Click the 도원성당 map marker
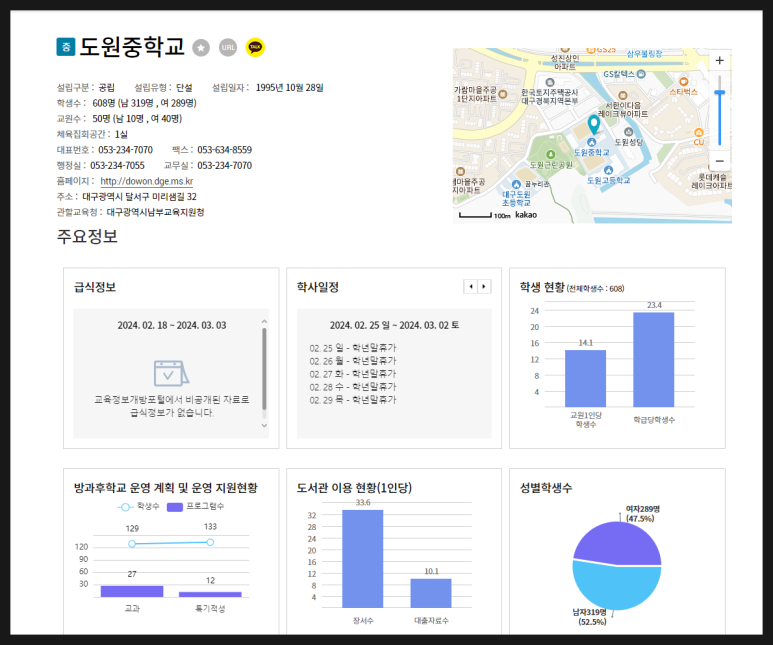Viewport: 773px width, 645px height. 628,132
